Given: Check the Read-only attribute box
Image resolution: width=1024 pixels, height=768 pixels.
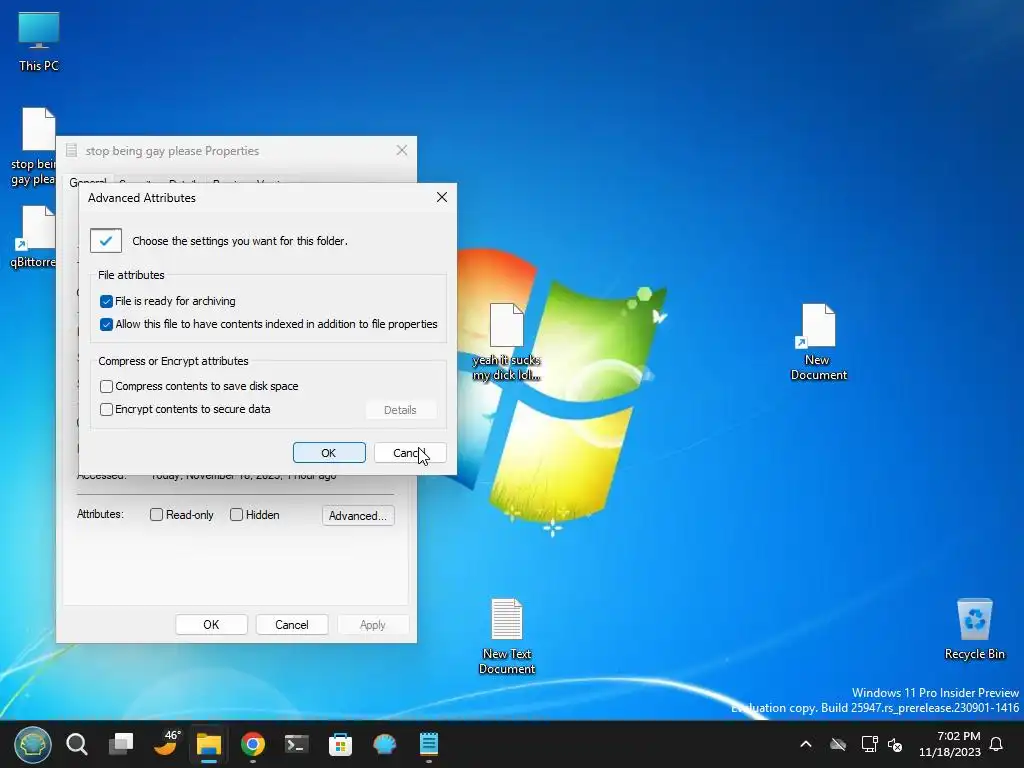Looking at the screenshot, I should pos(156,515).
